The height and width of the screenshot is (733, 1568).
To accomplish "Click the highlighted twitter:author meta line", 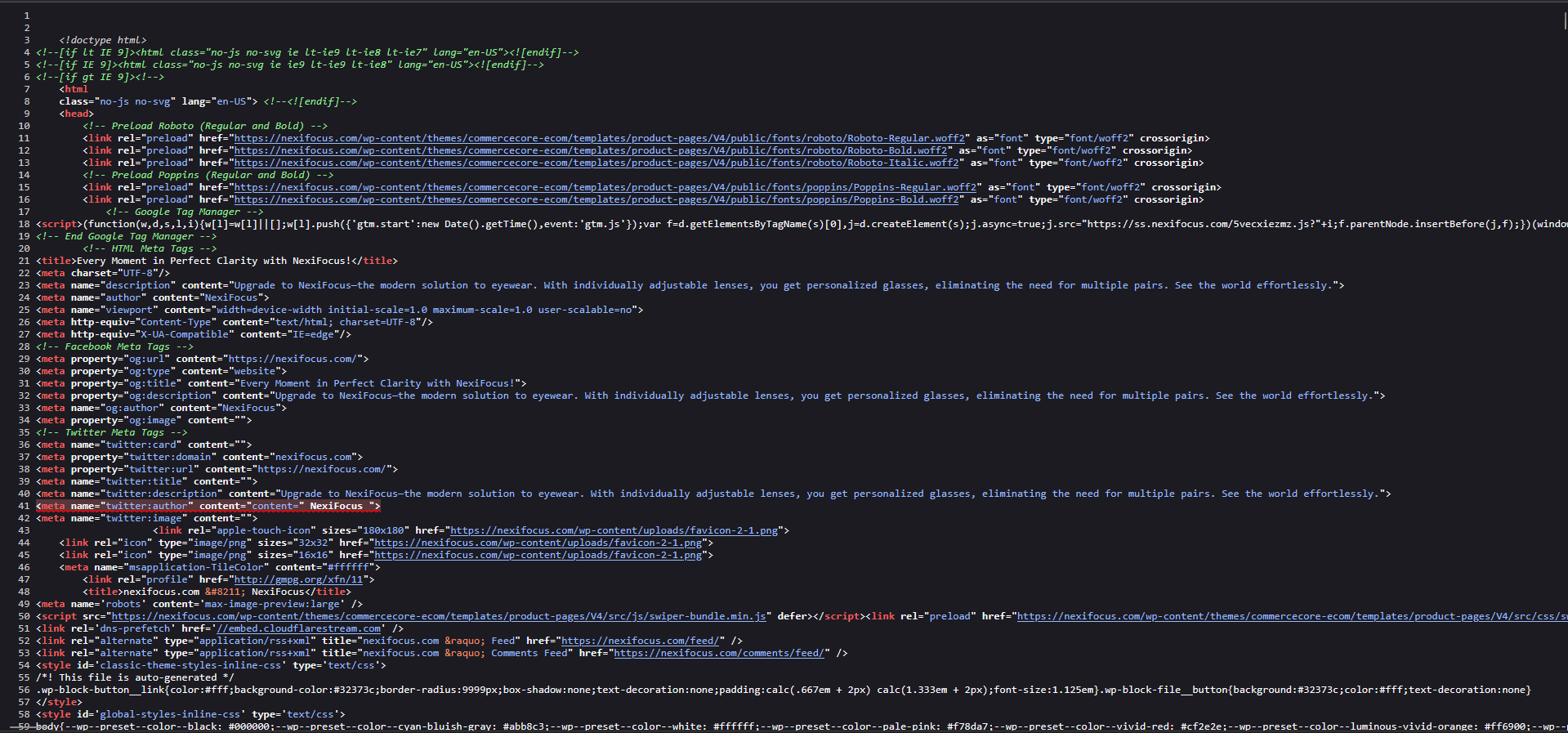I will pos(208,506).
